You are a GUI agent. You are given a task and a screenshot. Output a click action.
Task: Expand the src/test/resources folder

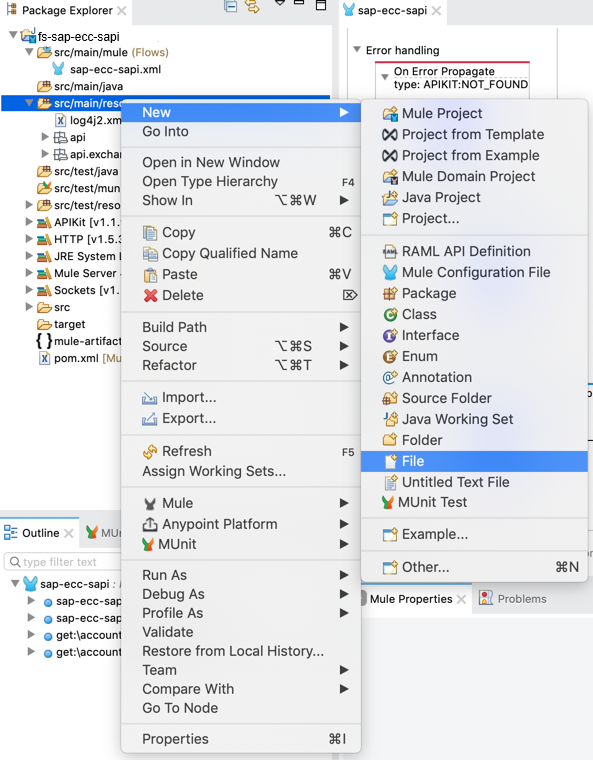29,205
